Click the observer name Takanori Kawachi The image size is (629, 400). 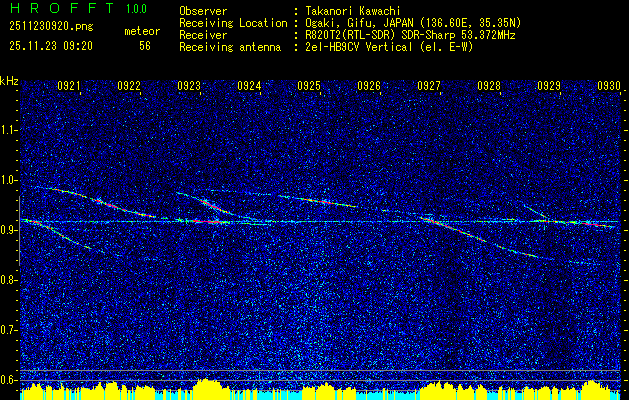353,11
